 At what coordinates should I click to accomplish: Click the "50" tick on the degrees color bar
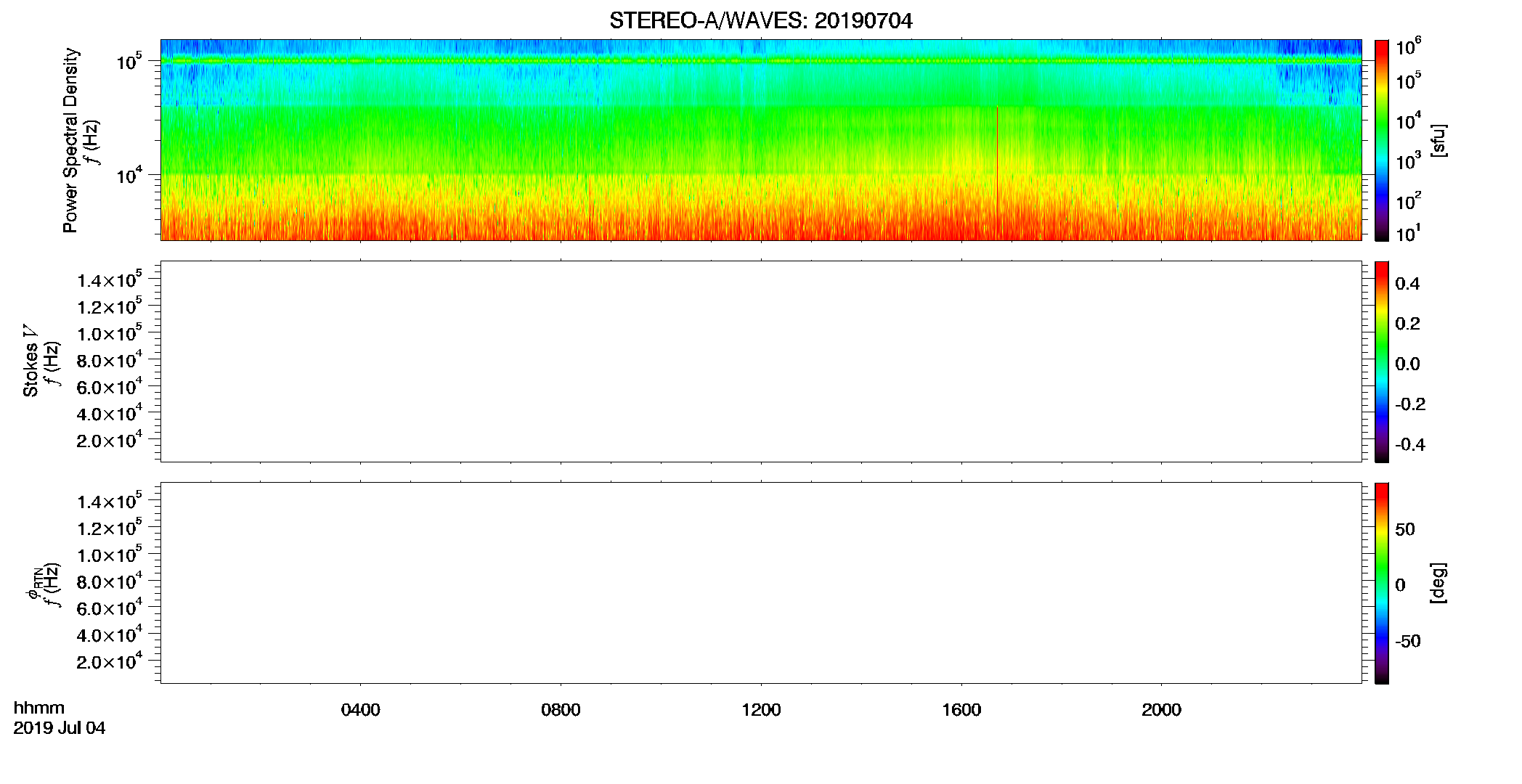[x=1405, y=529]
